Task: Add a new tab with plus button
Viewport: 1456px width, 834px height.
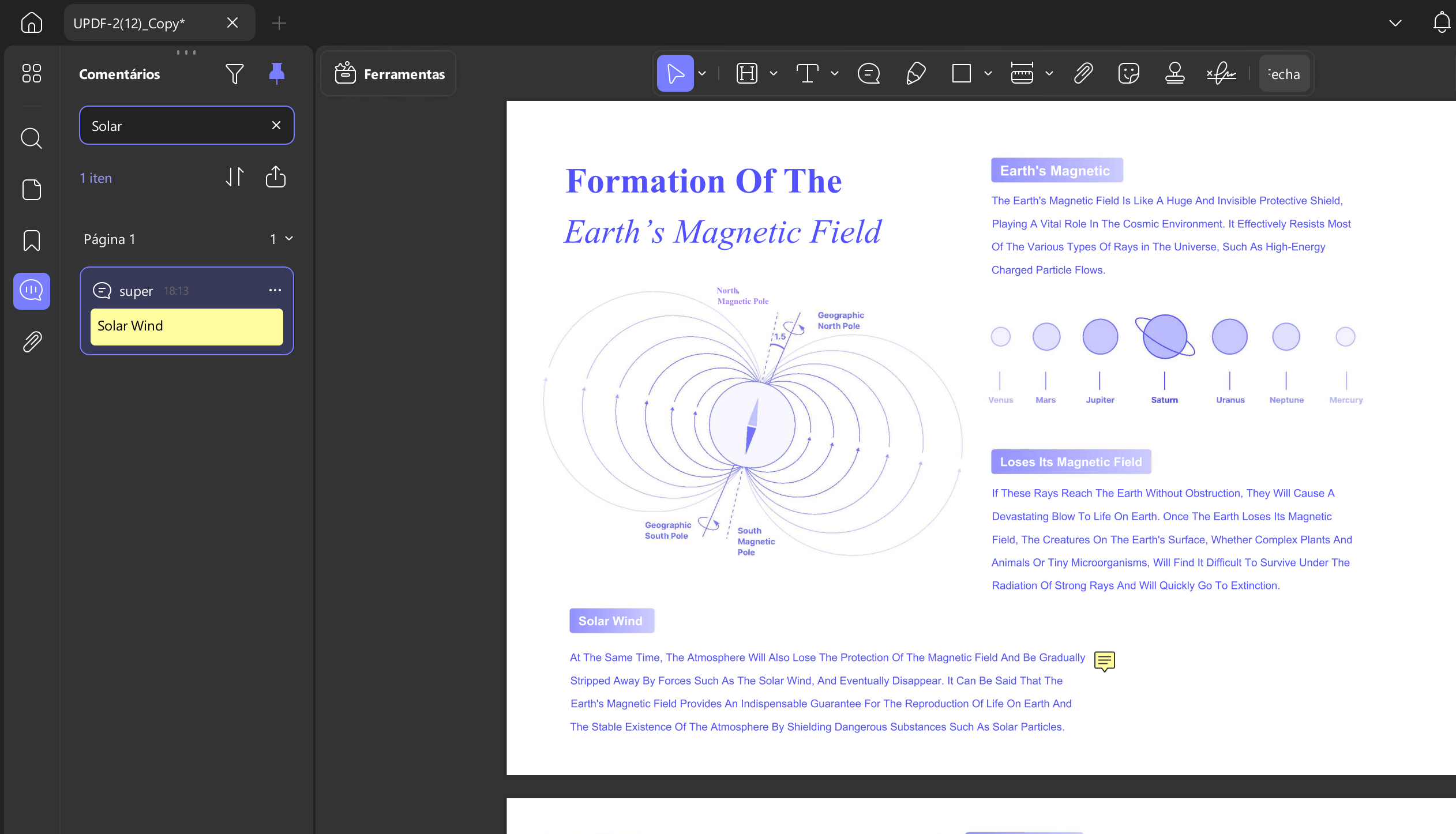Action: (279, 23)
